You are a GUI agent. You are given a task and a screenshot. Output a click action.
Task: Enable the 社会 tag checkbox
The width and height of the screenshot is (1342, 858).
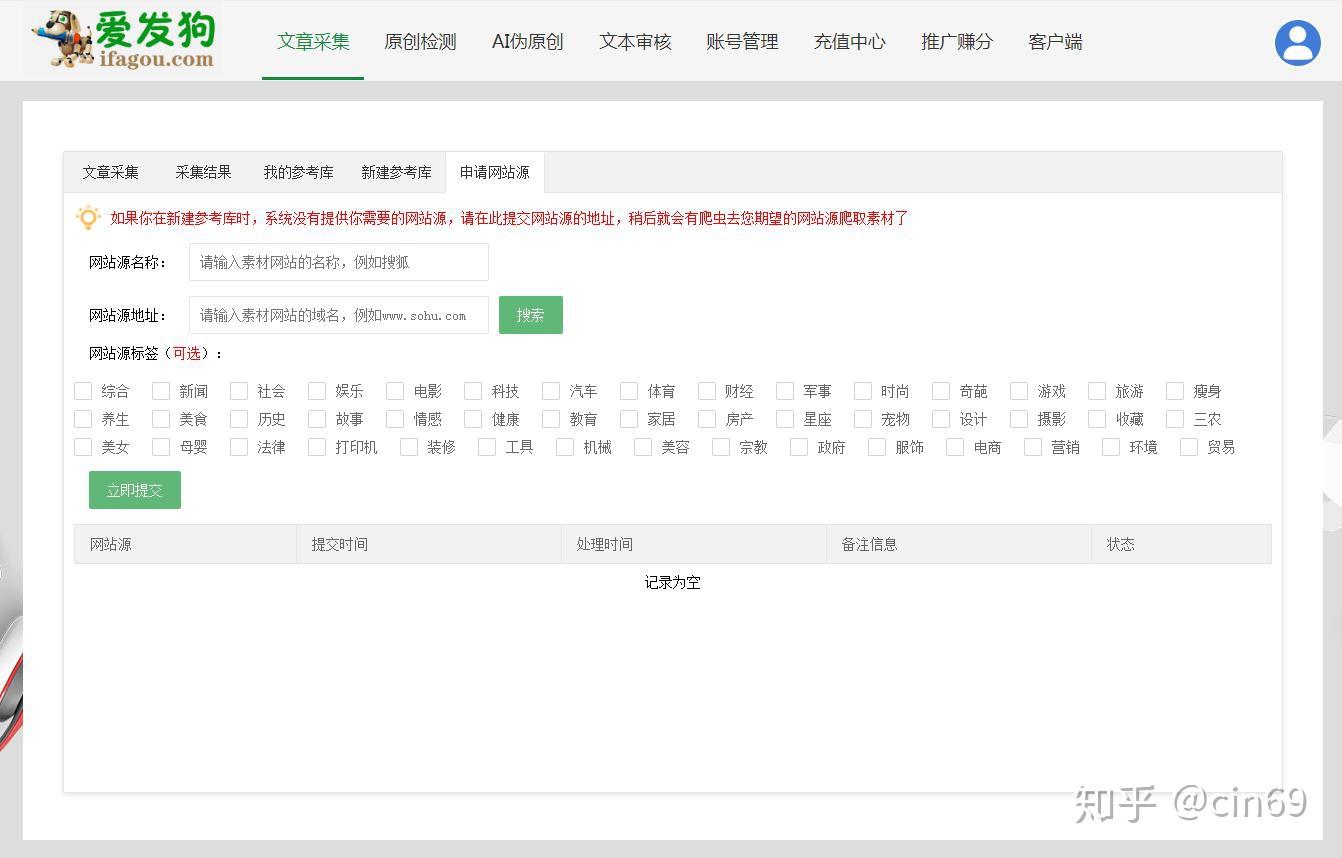click(x=239, y=391)
